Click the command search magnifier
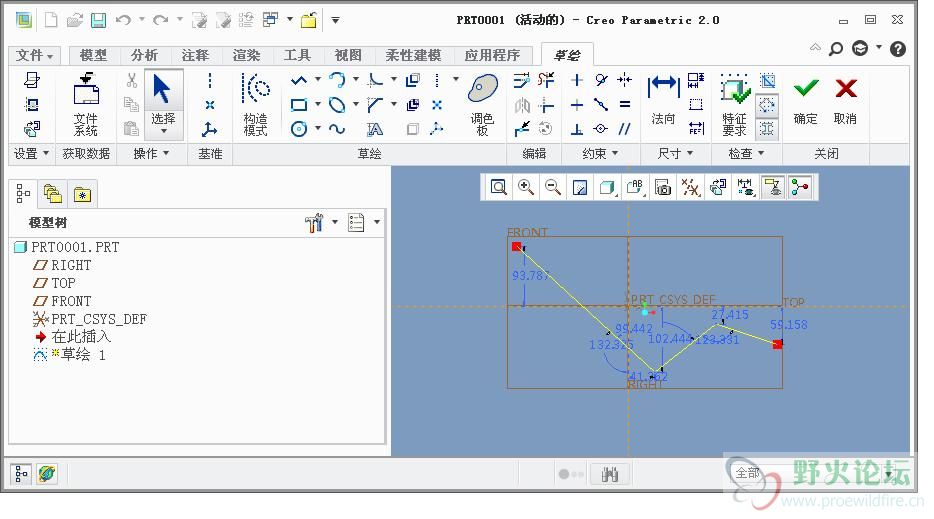Viewport: 934px width, 519px height. point(836,49)
